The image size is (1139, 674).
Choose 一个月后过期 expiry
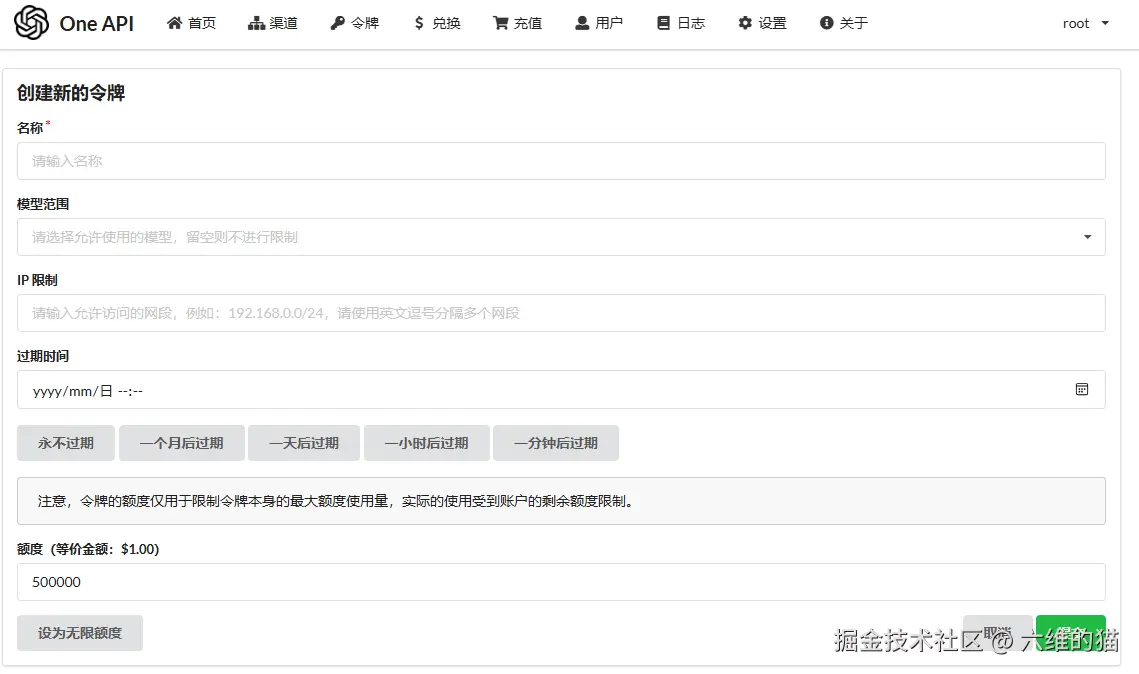pos(182,443)
